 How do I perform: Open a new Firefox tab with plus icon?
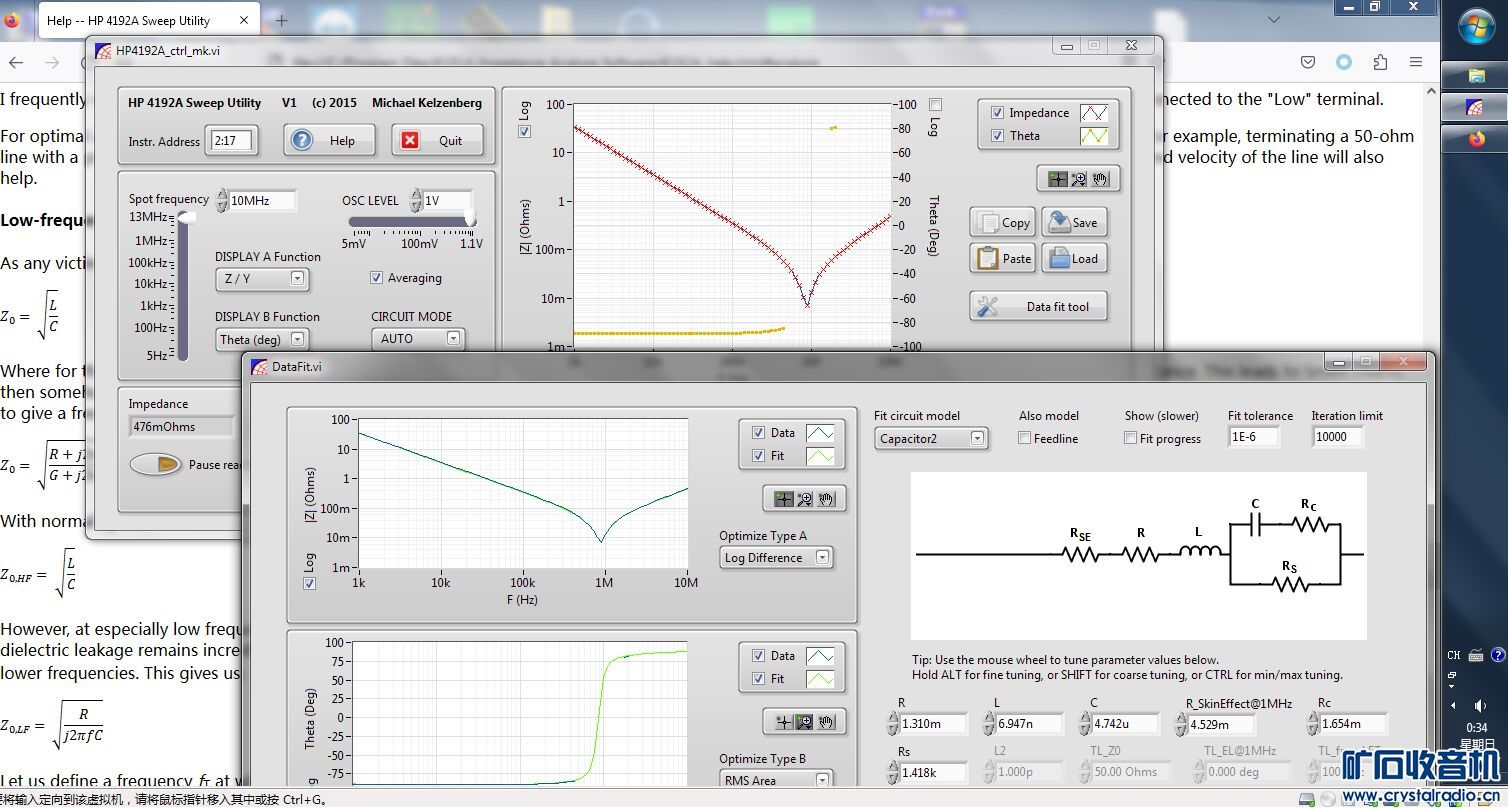[282, 20]
